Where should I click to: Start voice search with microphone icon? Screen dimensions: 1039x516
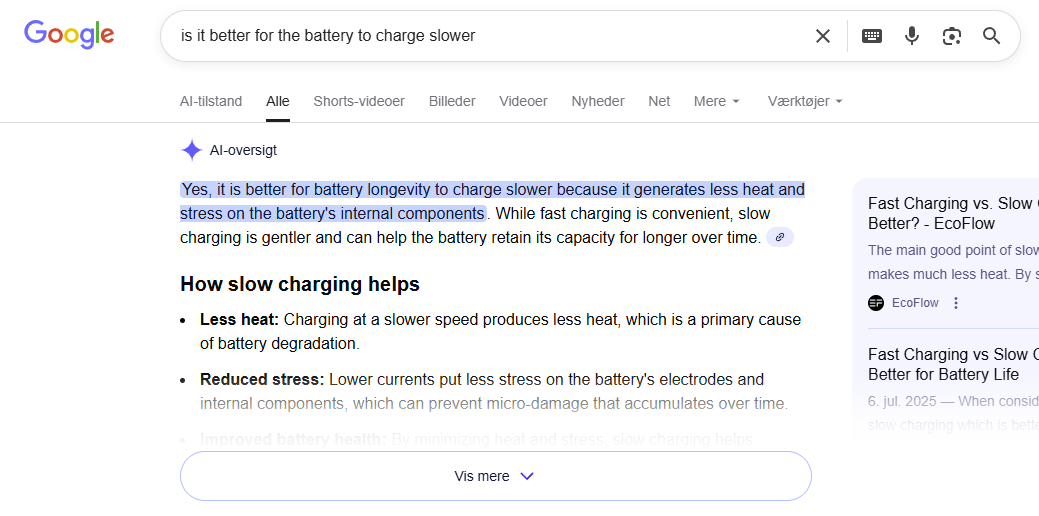click(912, 36)
